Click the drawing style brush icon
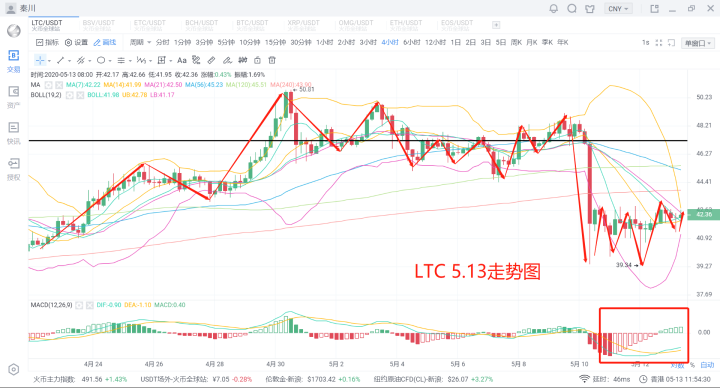Image resolution: width=720 pixels, height=388 pixels. point(196,60)
